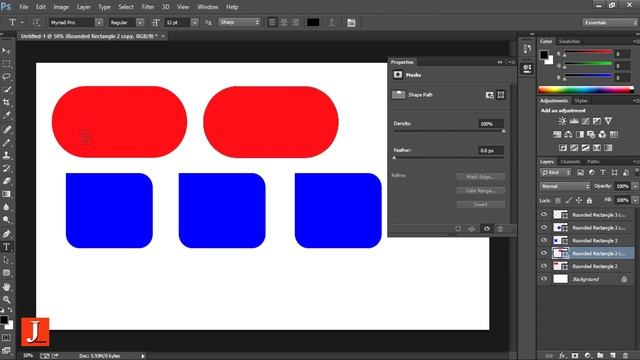Screen dimensions: 640x360
Task: Open the Normal blend mode dropdown
Action: [565, 186]
